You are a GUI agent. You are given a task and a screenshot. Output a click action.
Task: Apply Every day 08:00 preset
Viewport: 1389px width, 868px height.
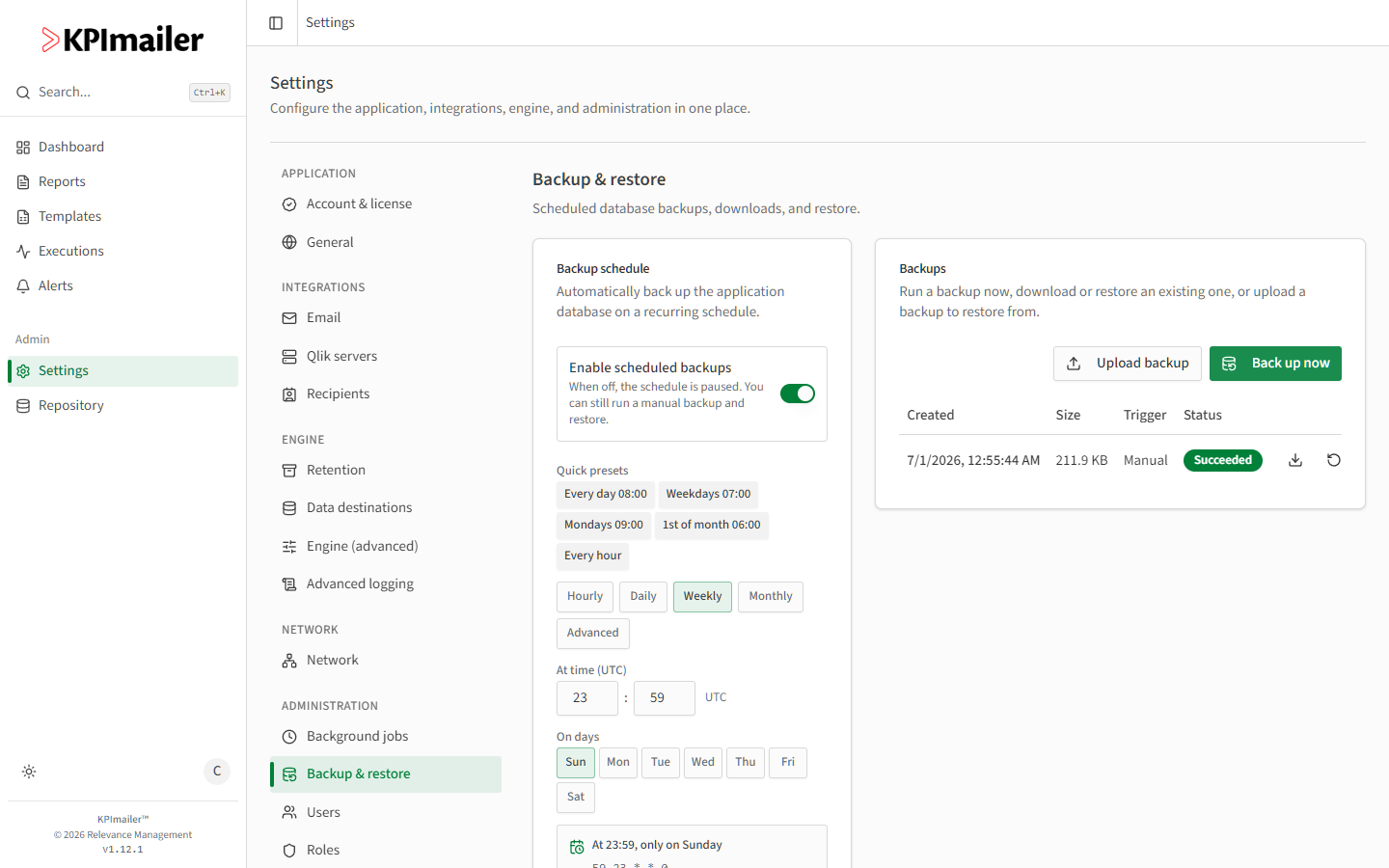coord(606,495)
